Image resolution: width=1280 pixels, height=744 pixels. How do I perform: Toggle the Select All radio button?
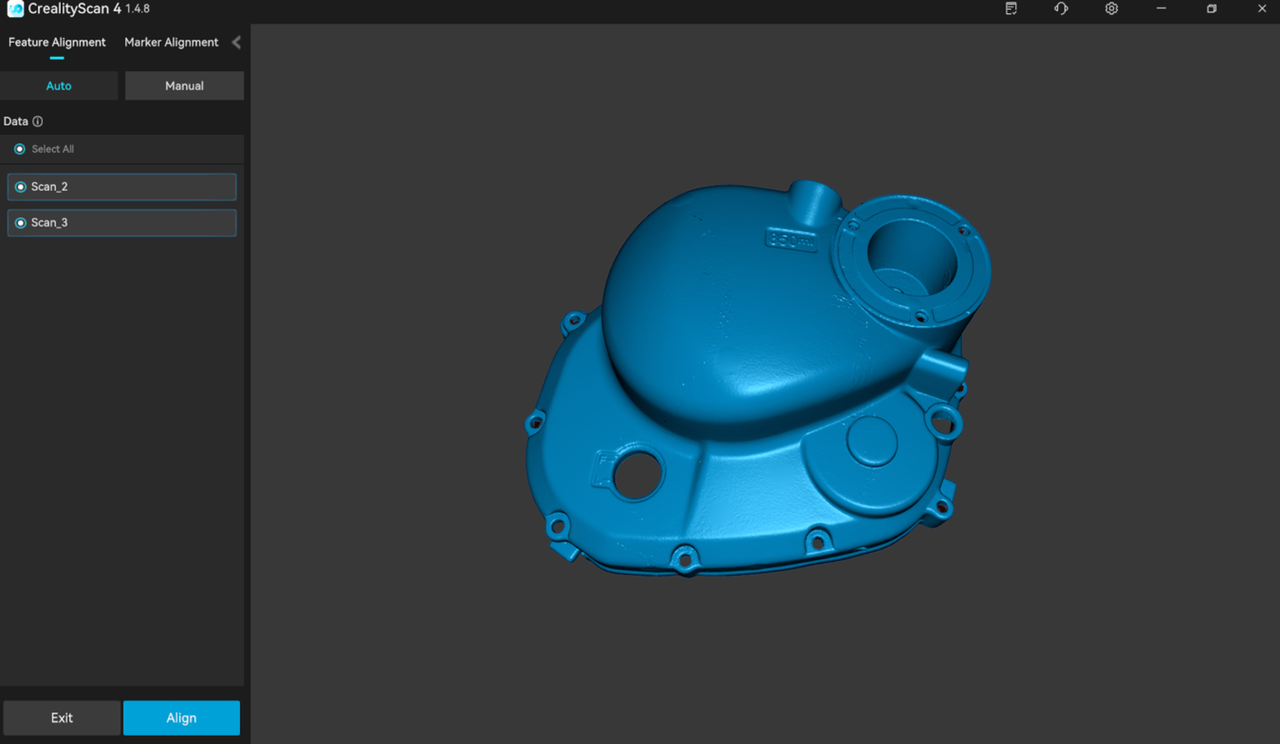(19, 149)
